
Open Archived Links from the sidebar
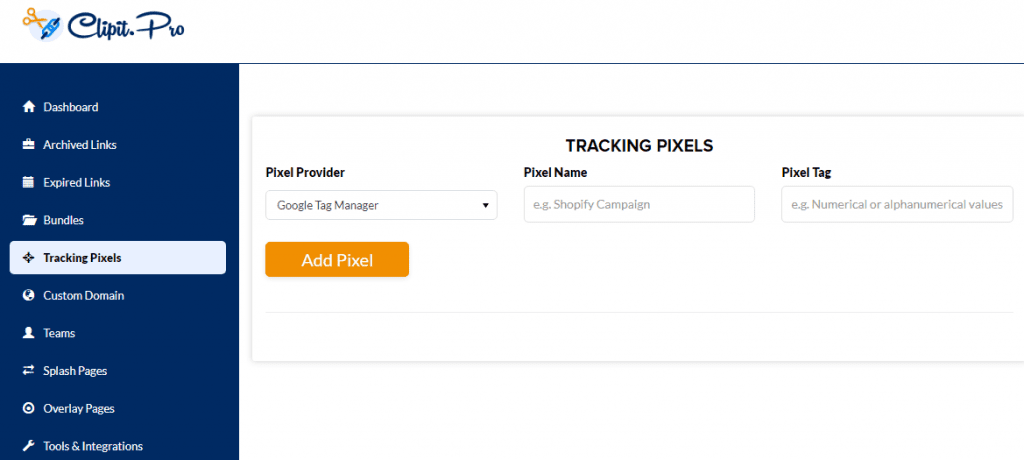pyautogui.click(x=80, y=145)
